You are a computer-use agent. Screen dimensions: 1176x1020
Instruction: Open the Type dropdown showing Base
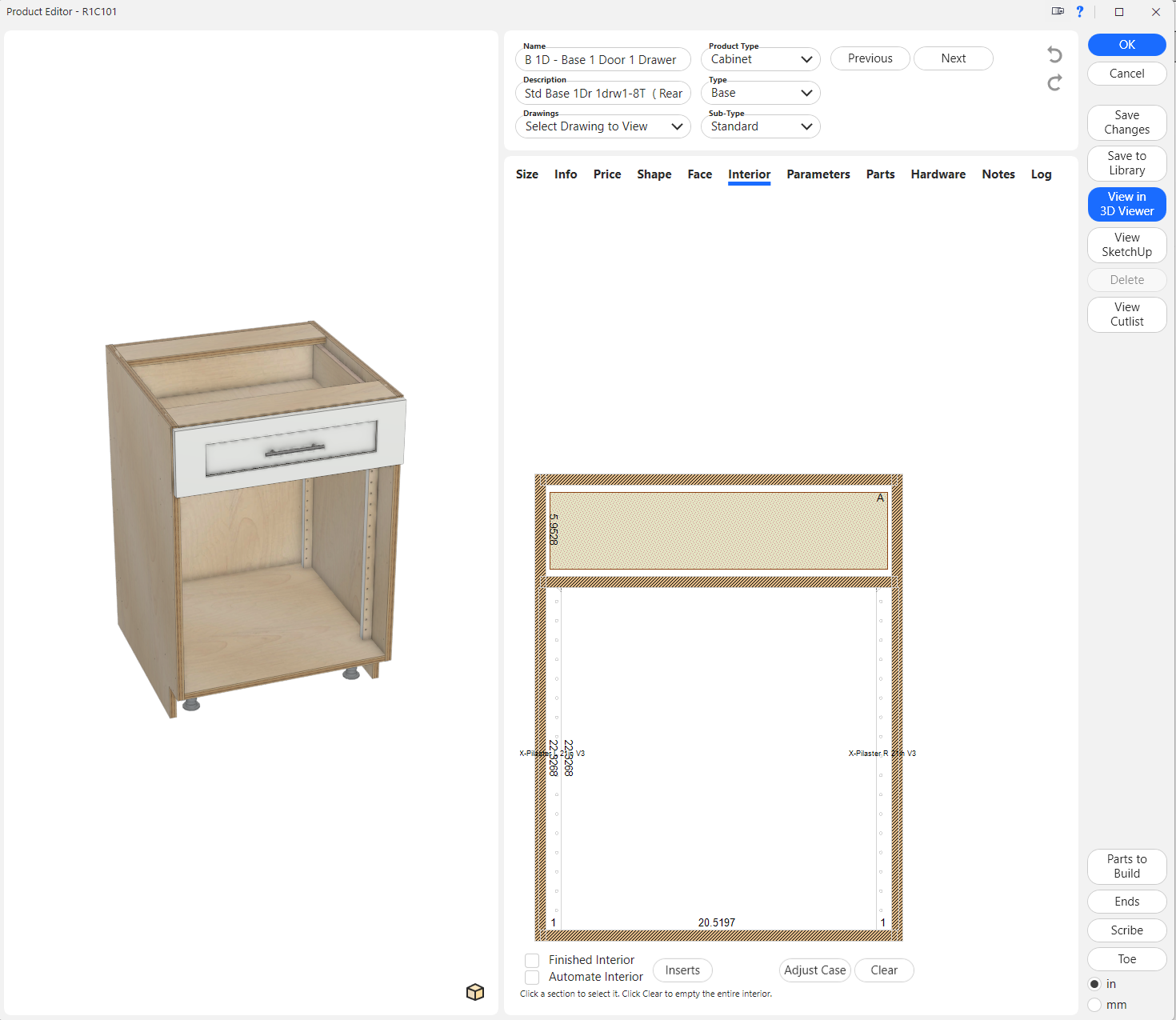(761, 93)
